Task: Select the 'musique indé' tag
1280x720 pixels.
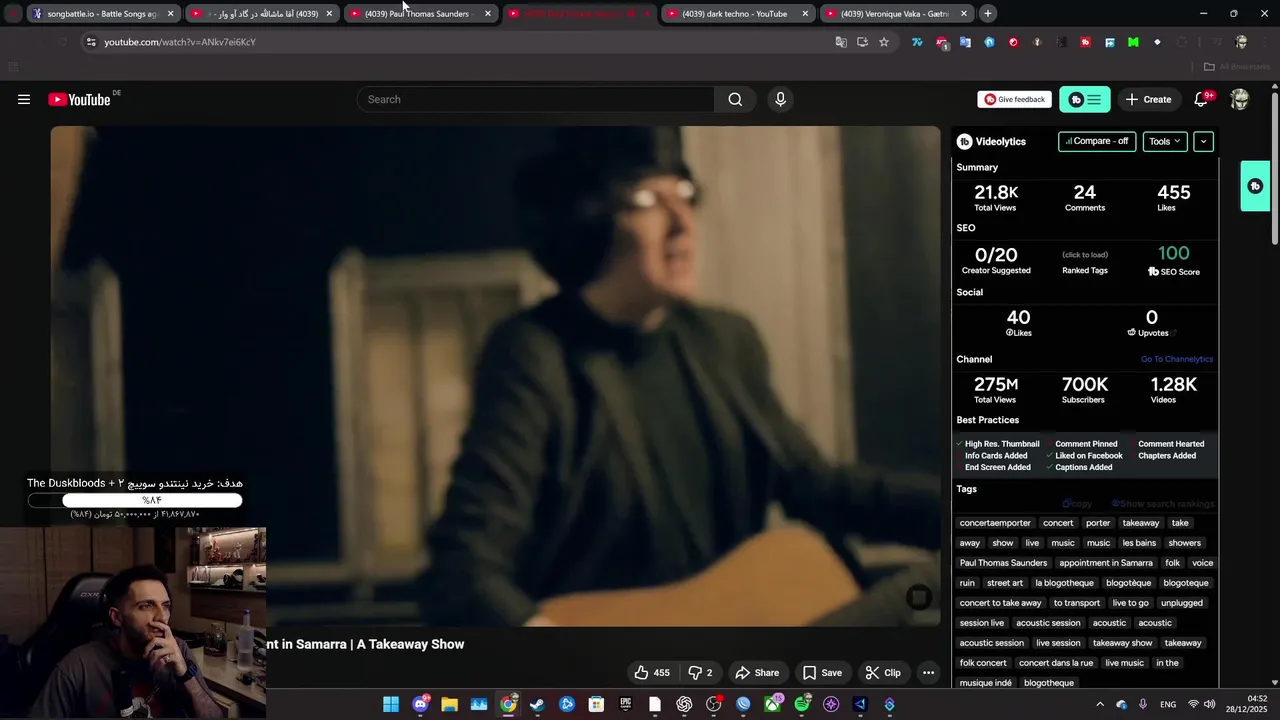Action: (985, 683)
